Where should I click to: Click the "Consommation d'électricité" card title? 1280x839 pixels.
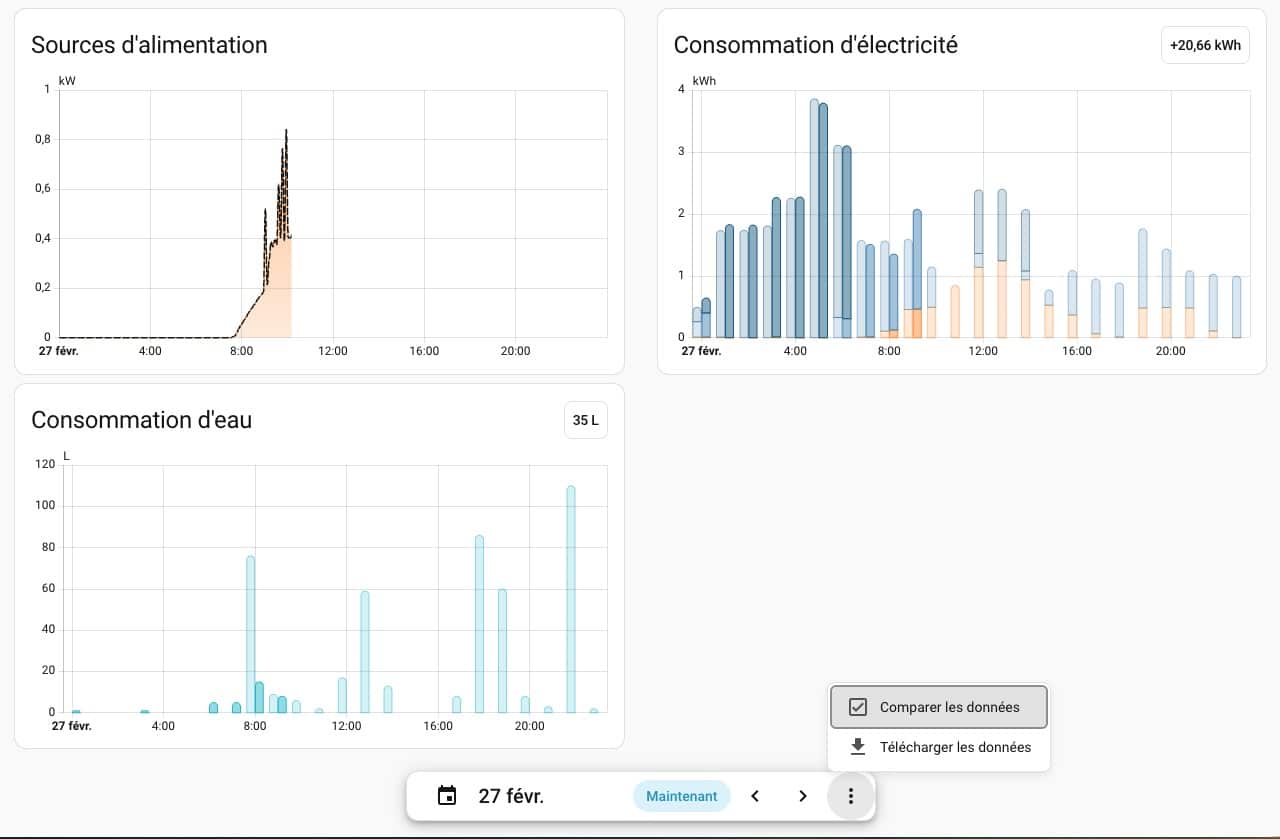[815, 45]
